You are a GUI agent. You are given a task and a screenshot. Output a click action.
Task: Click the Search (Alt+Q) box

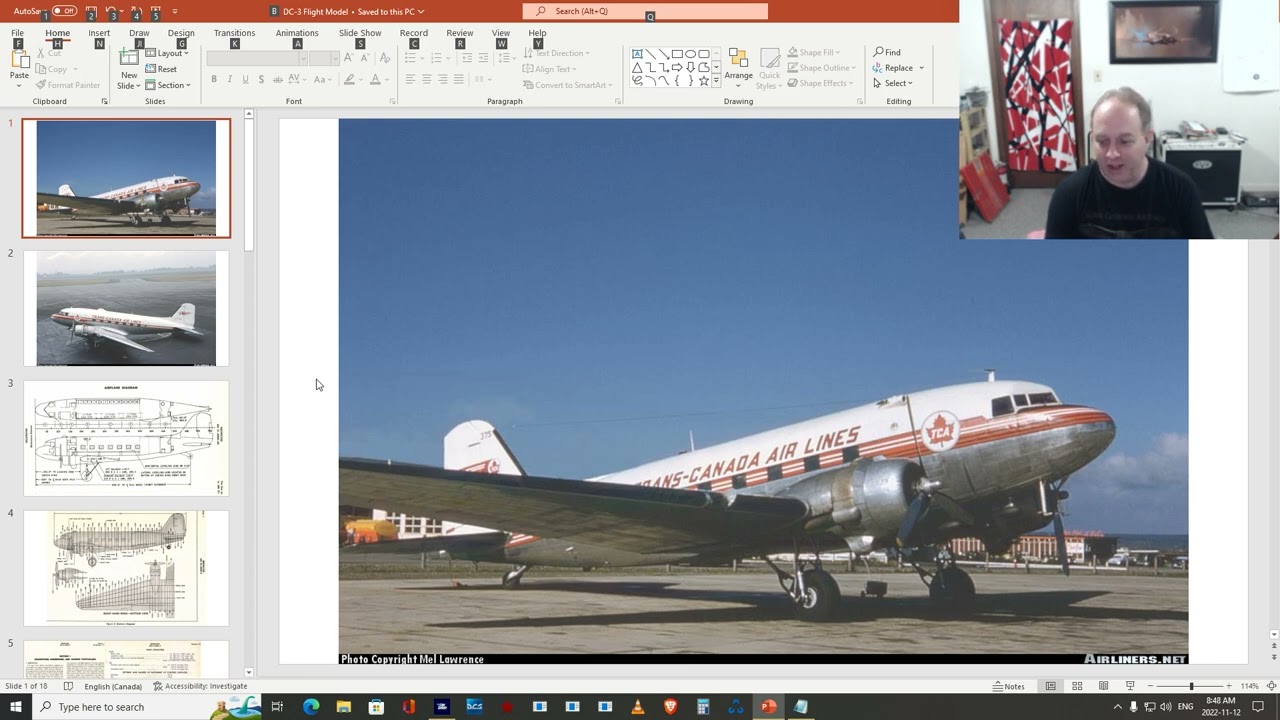click(x=645, y=11)
